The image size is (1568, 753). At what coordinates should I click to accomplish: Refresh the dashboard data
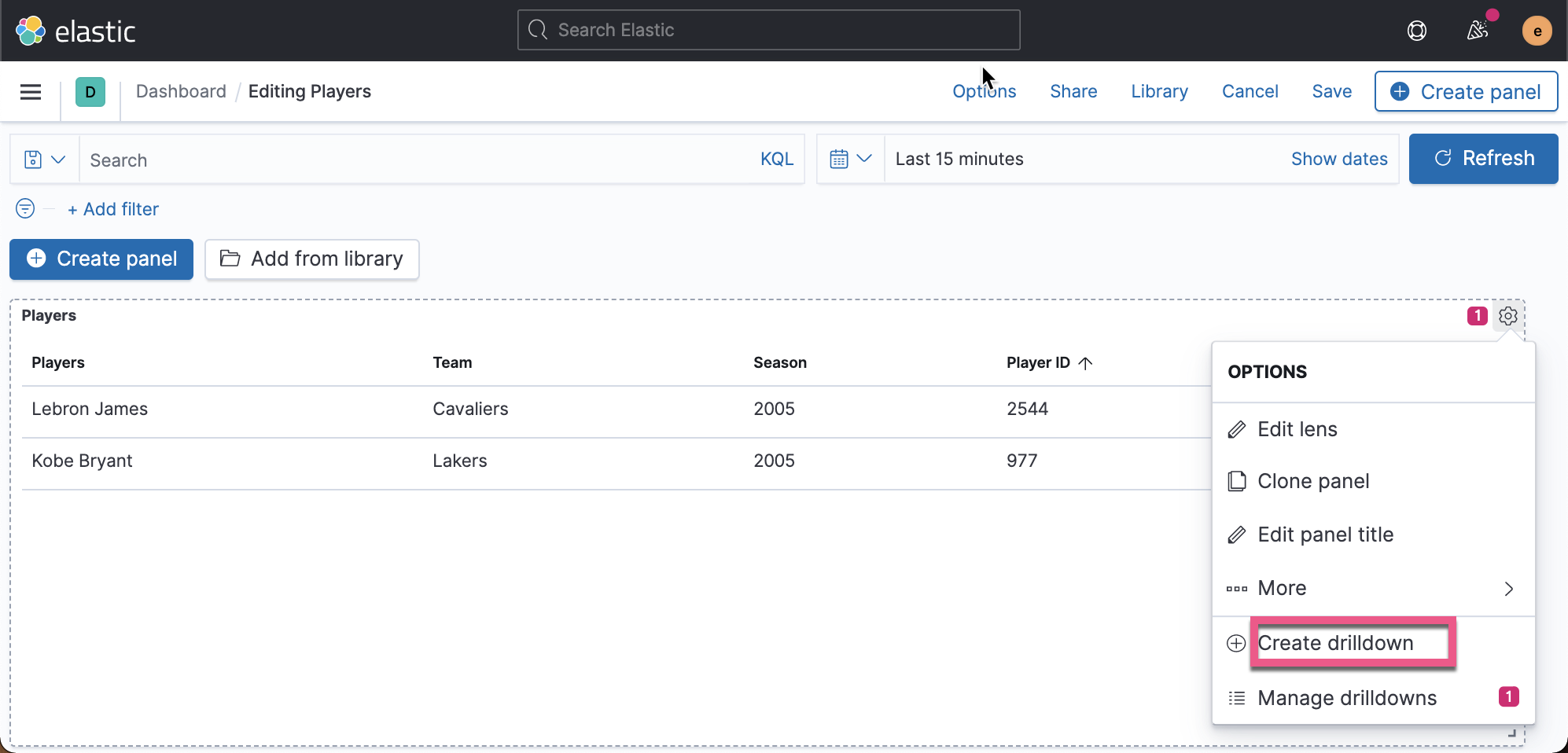point(1483,159)
